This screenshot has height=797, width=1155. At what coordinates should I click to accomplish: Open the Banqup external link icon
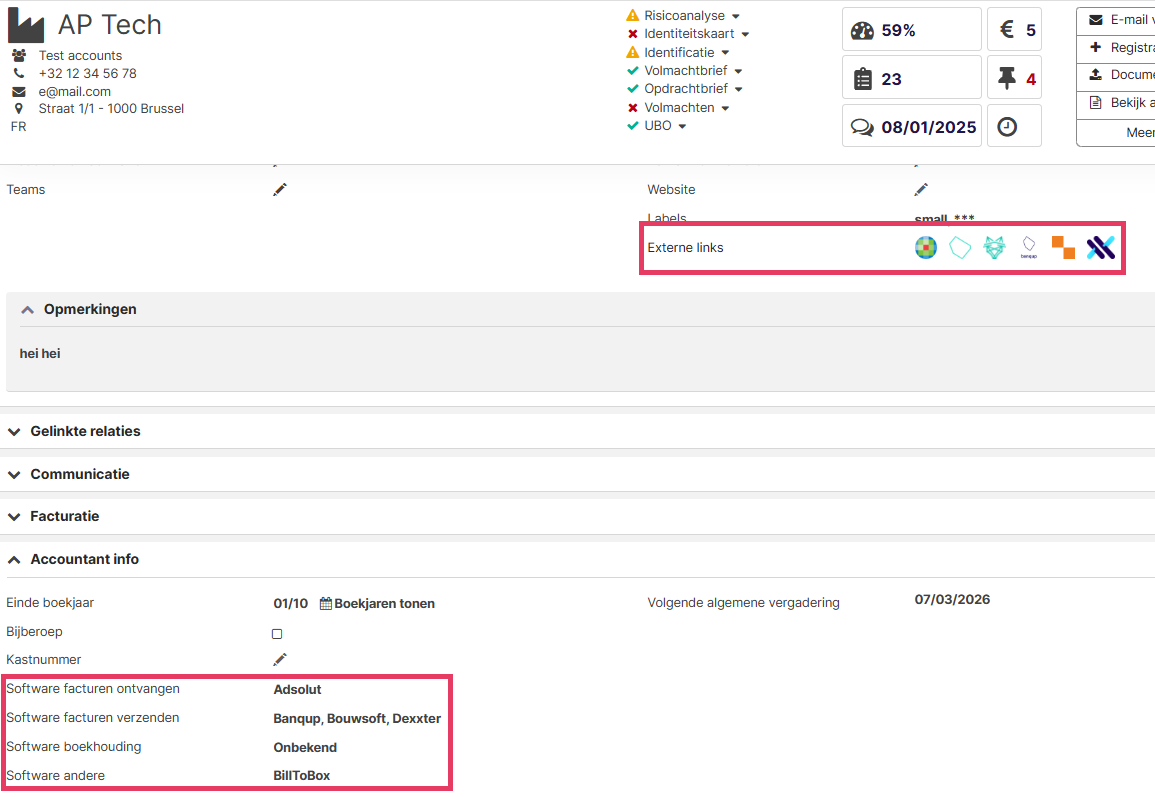1029,247
